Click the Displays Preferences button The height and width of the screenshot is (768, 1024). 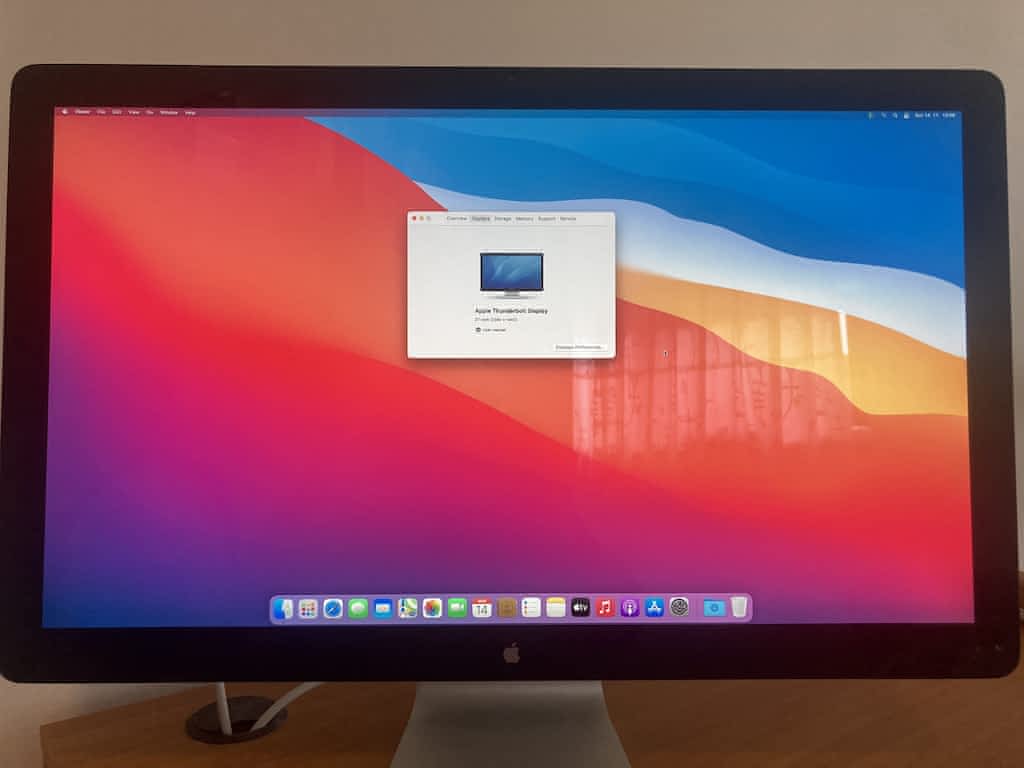[x=579, y=347]
